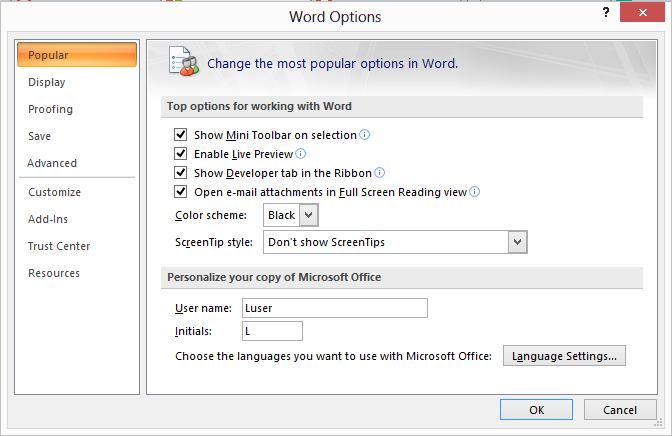Toggle the Enable Live Preview checkbox
Screen dimensions: 672x436
click(180, 153)
